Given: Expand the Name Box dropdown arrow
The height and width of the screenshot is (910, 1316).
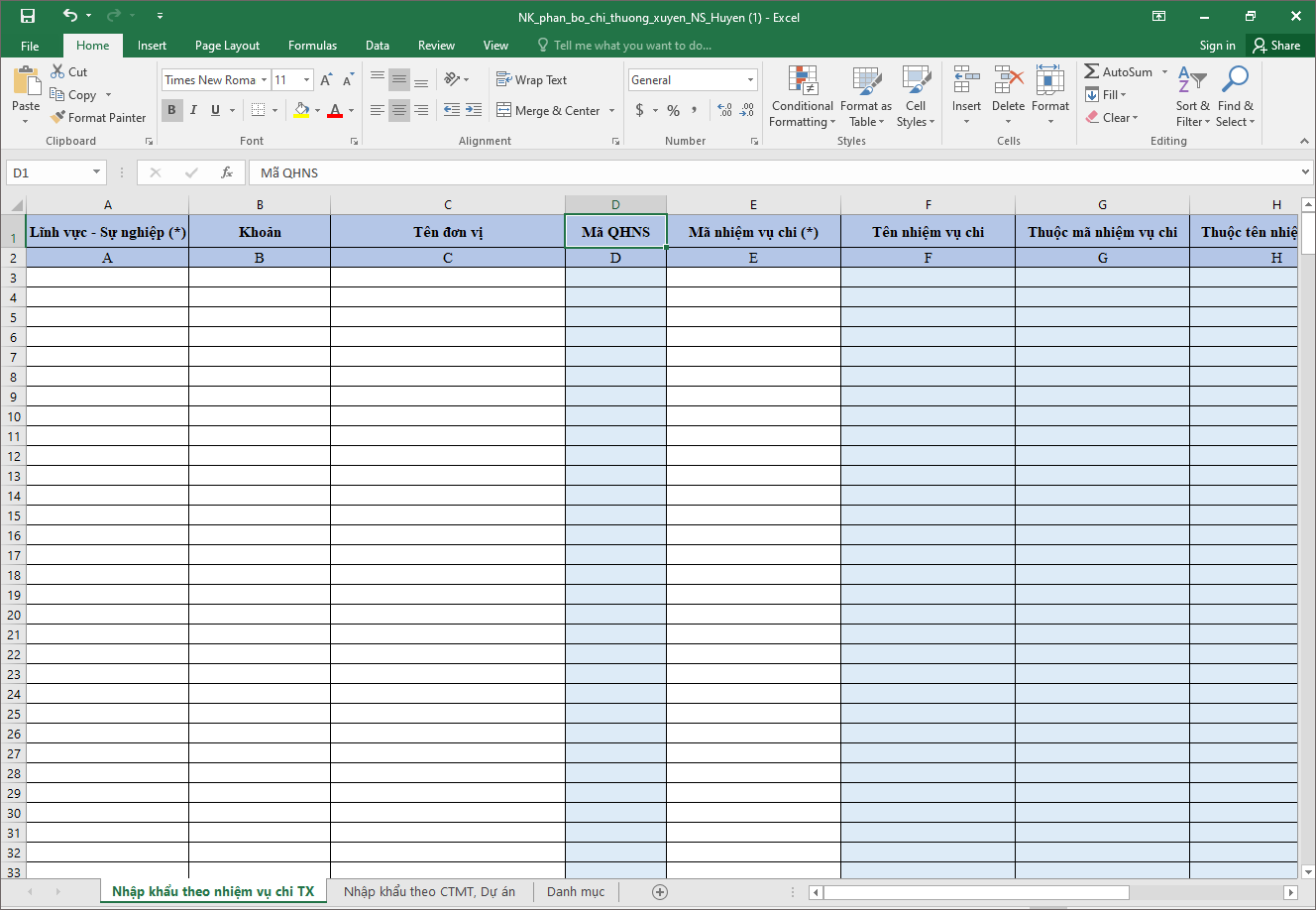Looking at the screenshot, I should pyautogui.click(x=96, y=172).
